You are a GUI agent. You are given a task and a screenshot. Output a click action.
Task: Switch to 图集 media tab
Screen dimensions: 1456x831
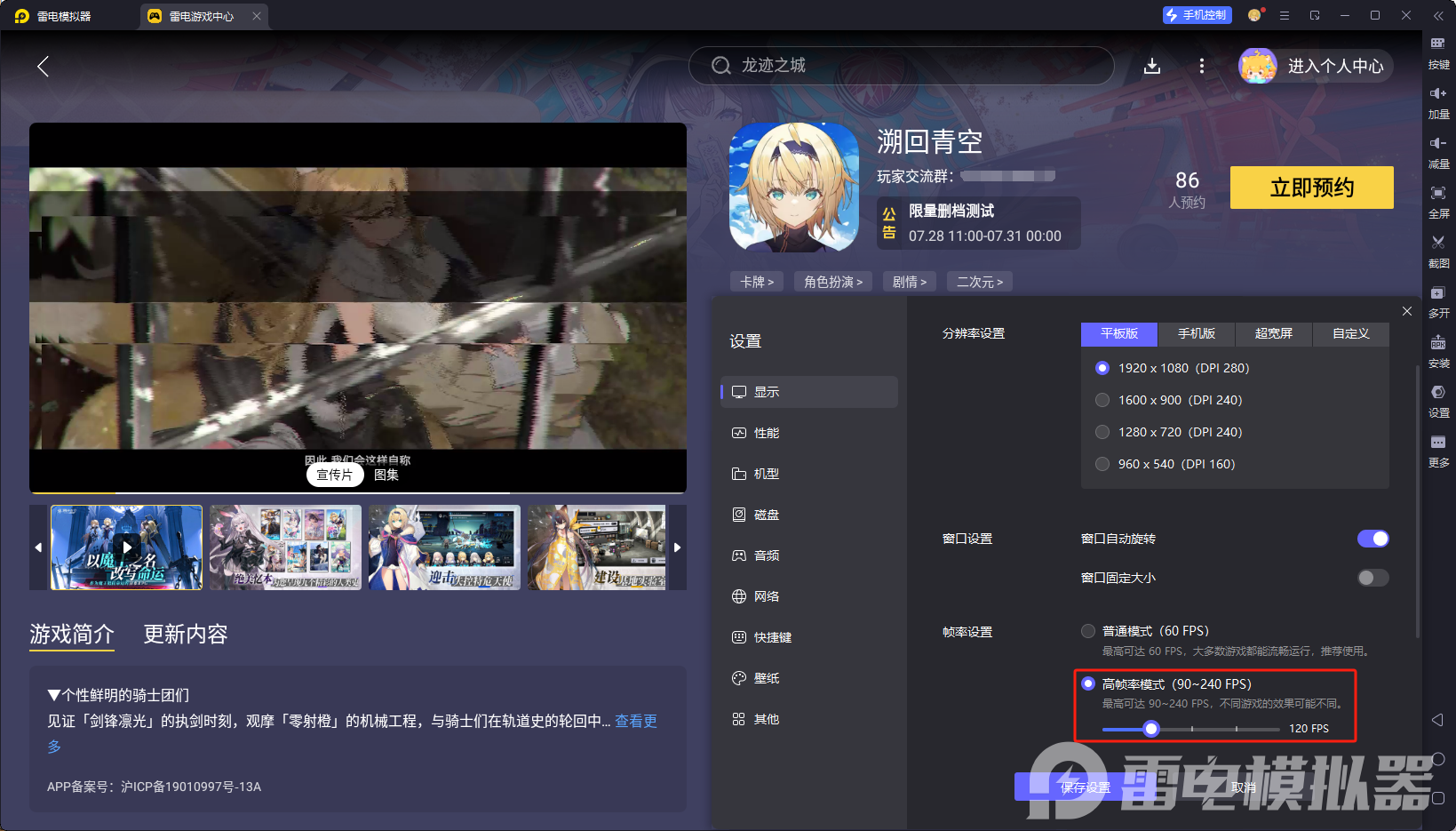point(386,475)
